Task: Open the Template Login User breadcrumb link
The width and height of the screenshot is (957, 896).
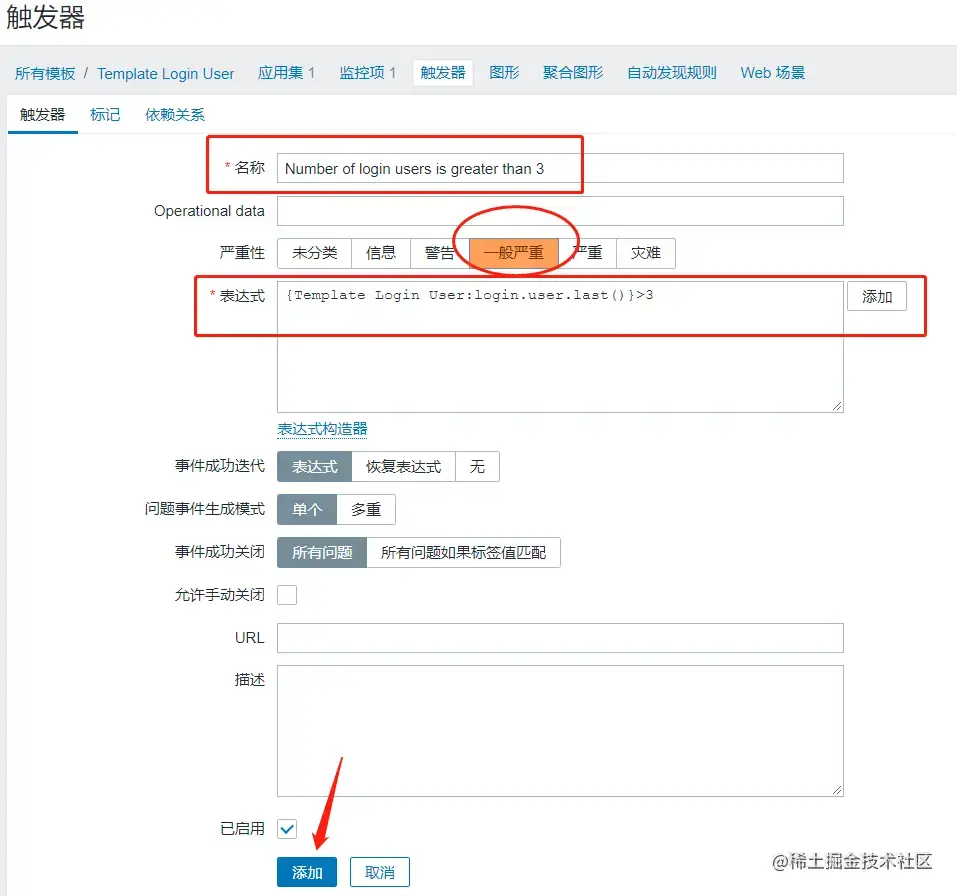Action: [x=165, y=74]
